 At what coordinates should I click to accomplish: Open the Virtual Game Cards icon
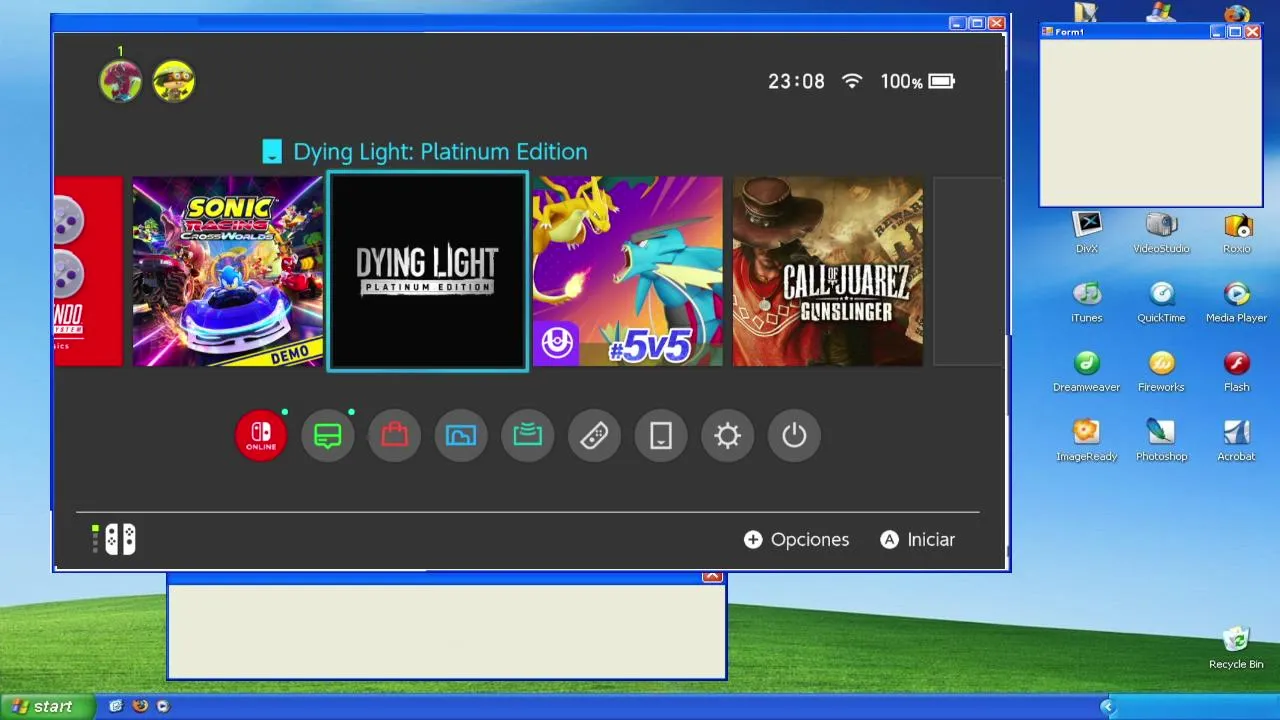click(661, 435)
